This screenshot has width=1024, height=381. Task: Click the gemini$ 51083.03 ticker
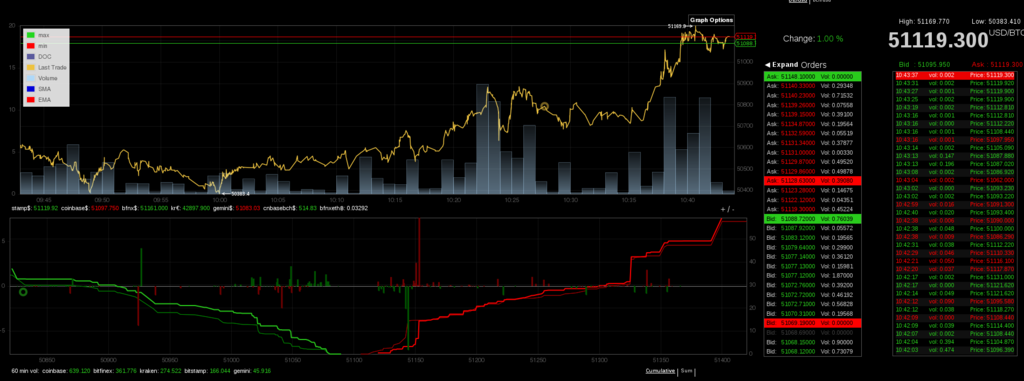pos(237,208)
